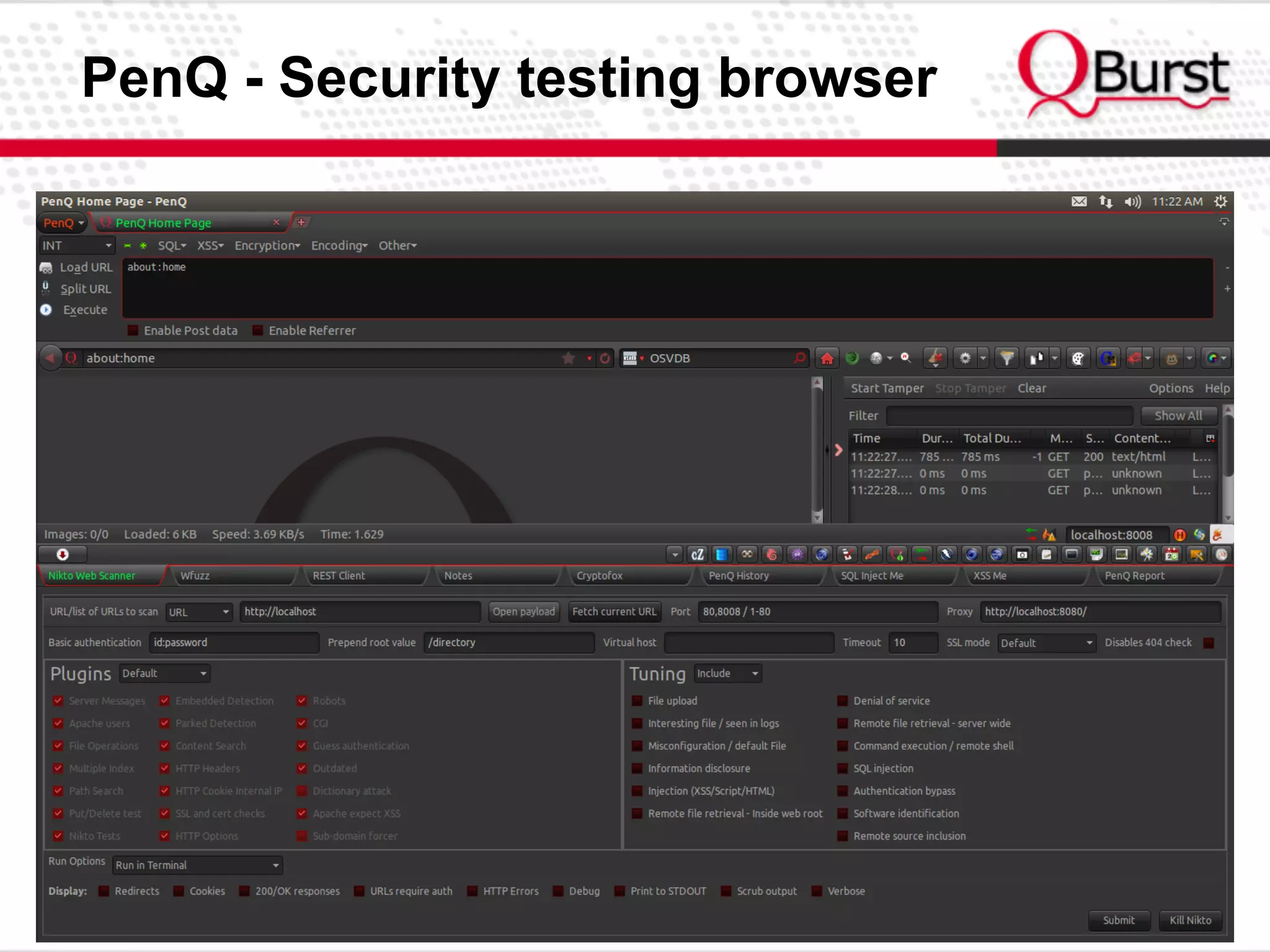
Task: Click the Load URL printer icon
Action: [46, 268]
